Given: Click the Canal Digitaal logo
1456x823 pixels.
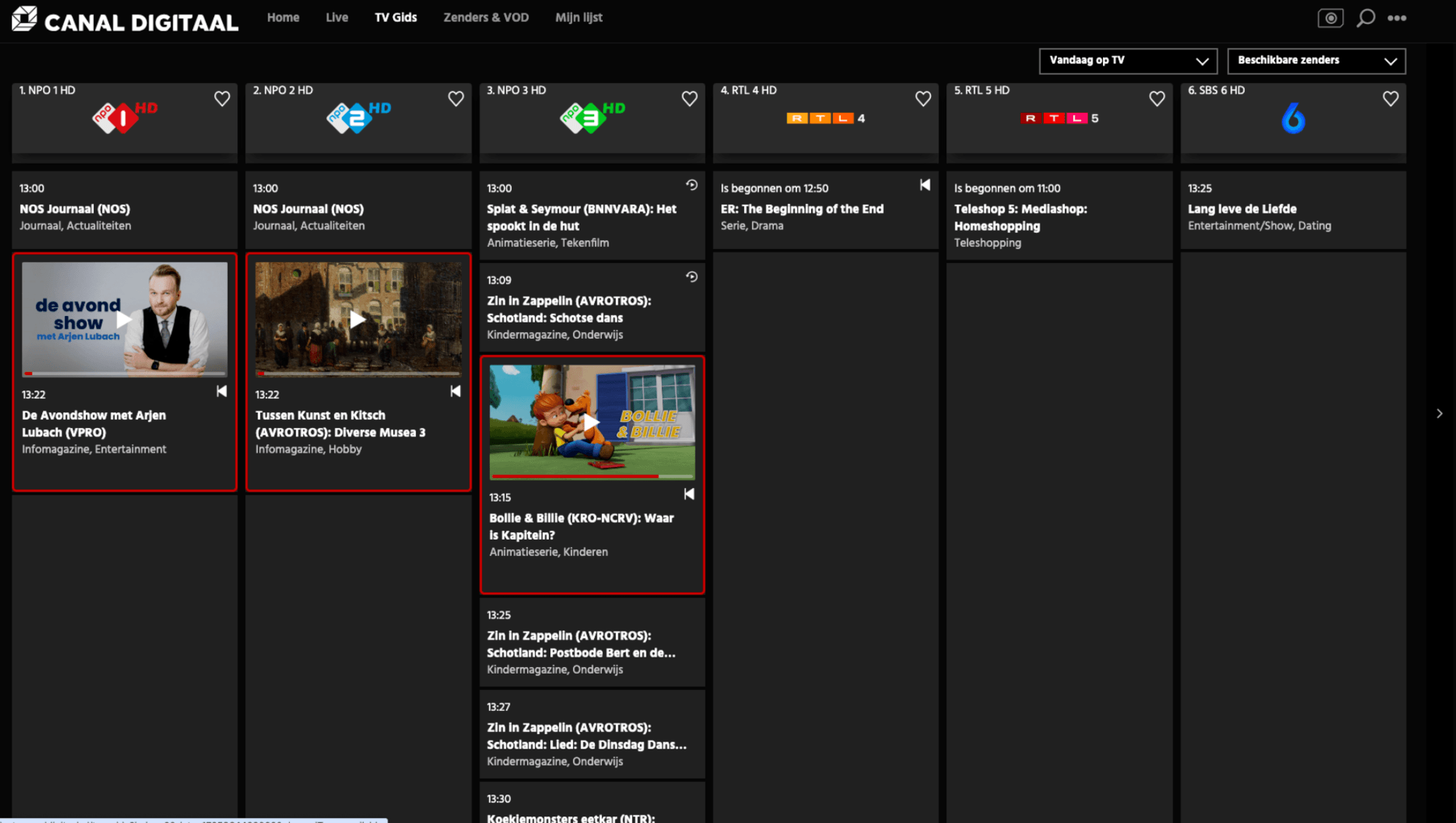Looking at the screenshot, I should (x=125, y=20).
